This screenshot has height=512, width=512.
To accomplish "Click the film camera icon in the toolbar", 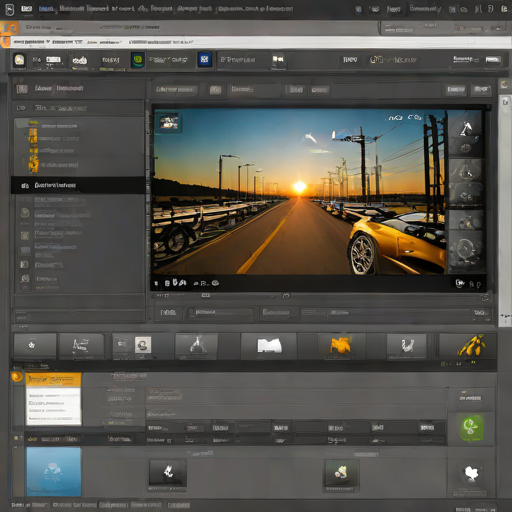I will (278, 60).
